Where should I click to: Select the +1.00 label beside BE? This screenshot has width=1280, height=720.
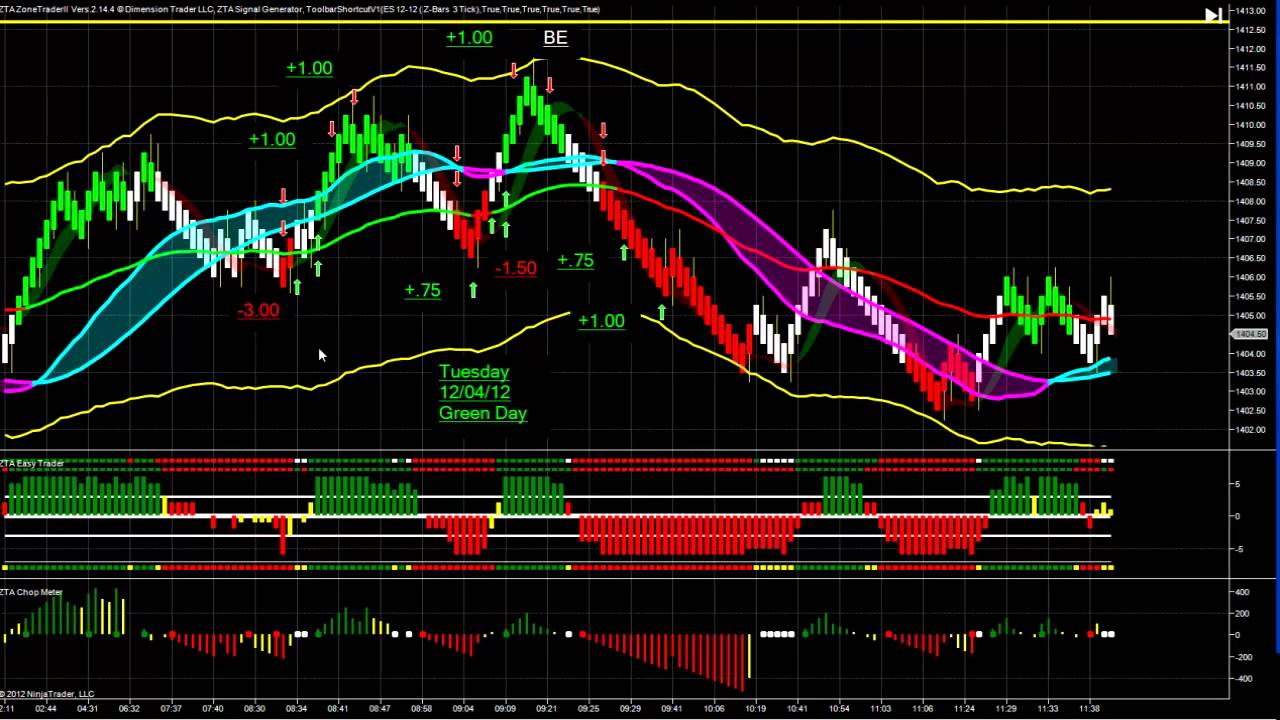469,38
